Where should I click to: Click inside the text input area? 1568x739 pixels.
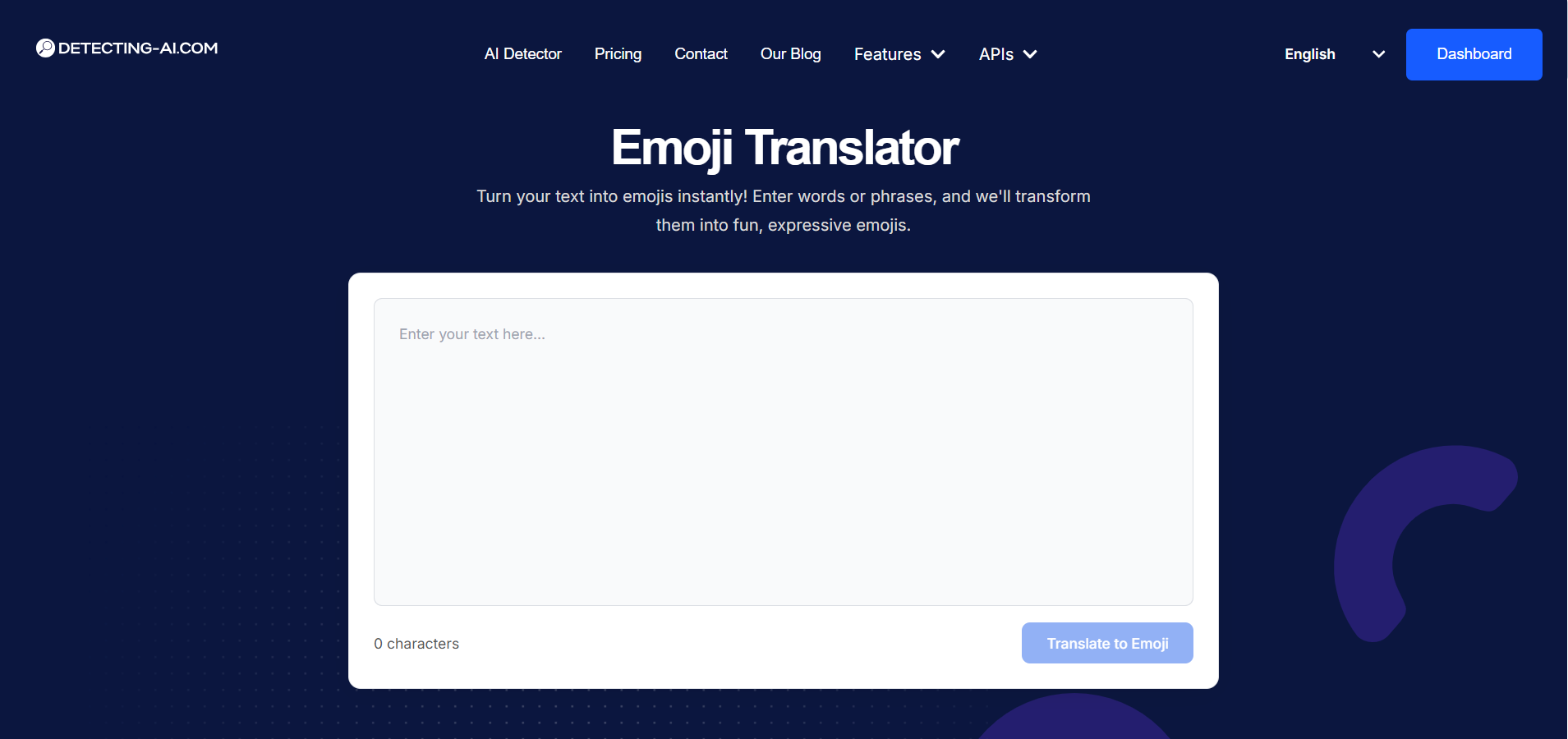783,452
